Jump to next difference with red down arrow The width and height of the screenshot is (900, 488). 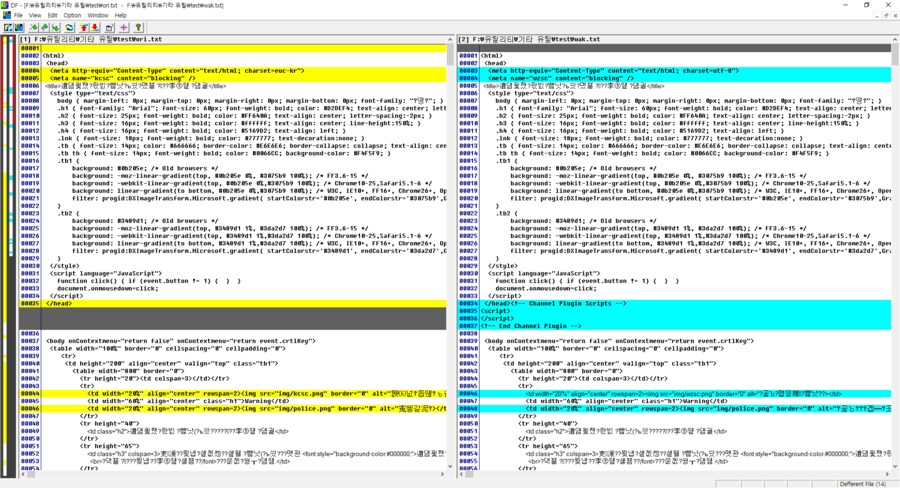point(95,27)
